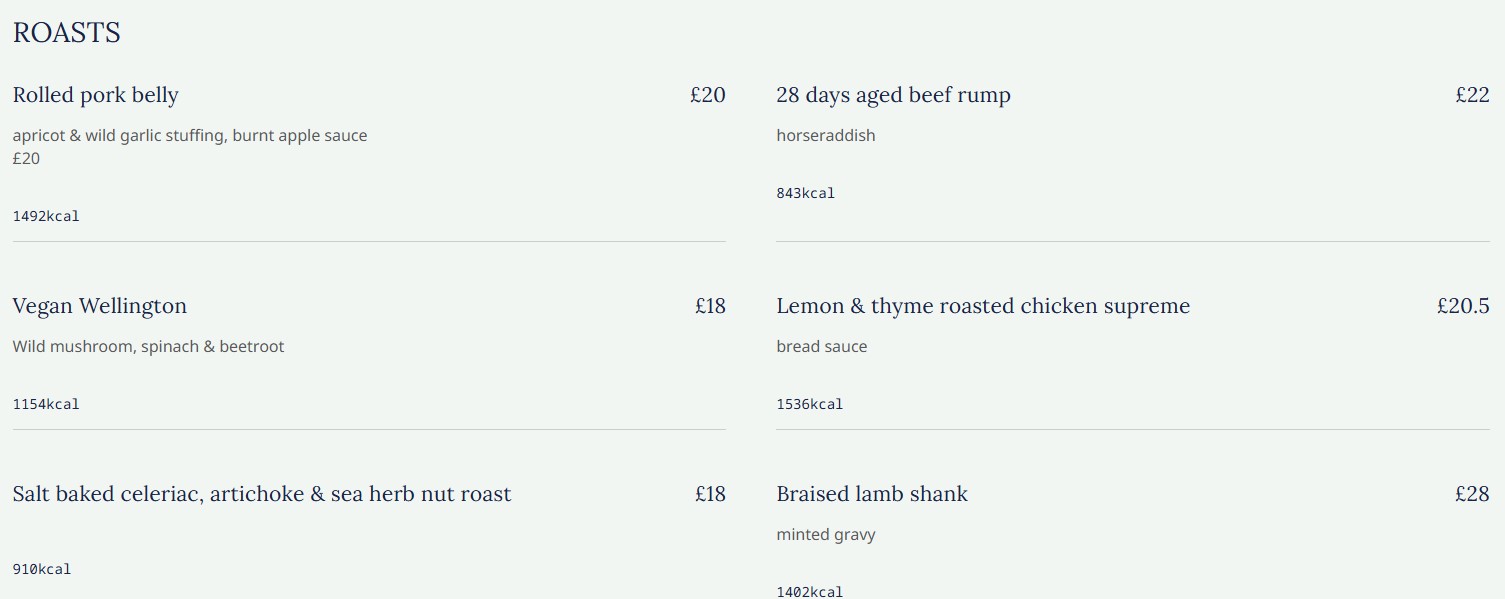
Task: Click the minted gravy description
Action: pyautogui.click(x=825, y=534)
